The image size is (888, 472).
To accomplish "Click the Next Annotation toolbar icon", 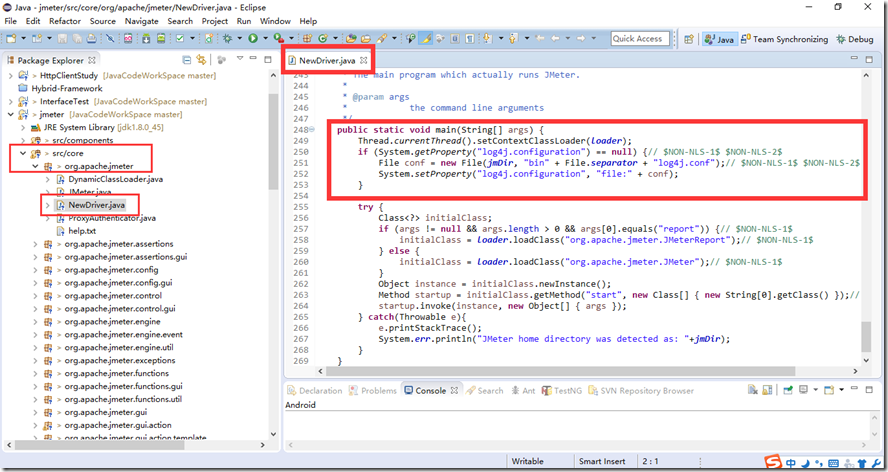I will 486,39.
